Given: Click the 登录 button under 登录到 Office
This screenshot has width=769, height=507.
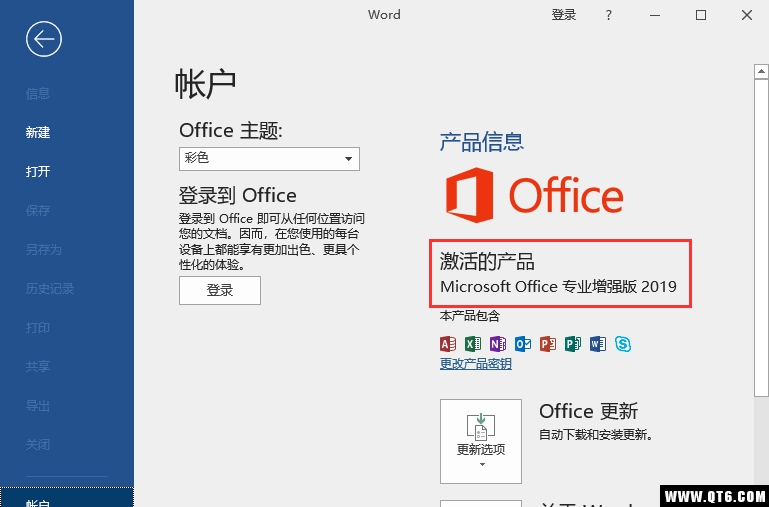Looking at the screenshot, I should point(220,290).
